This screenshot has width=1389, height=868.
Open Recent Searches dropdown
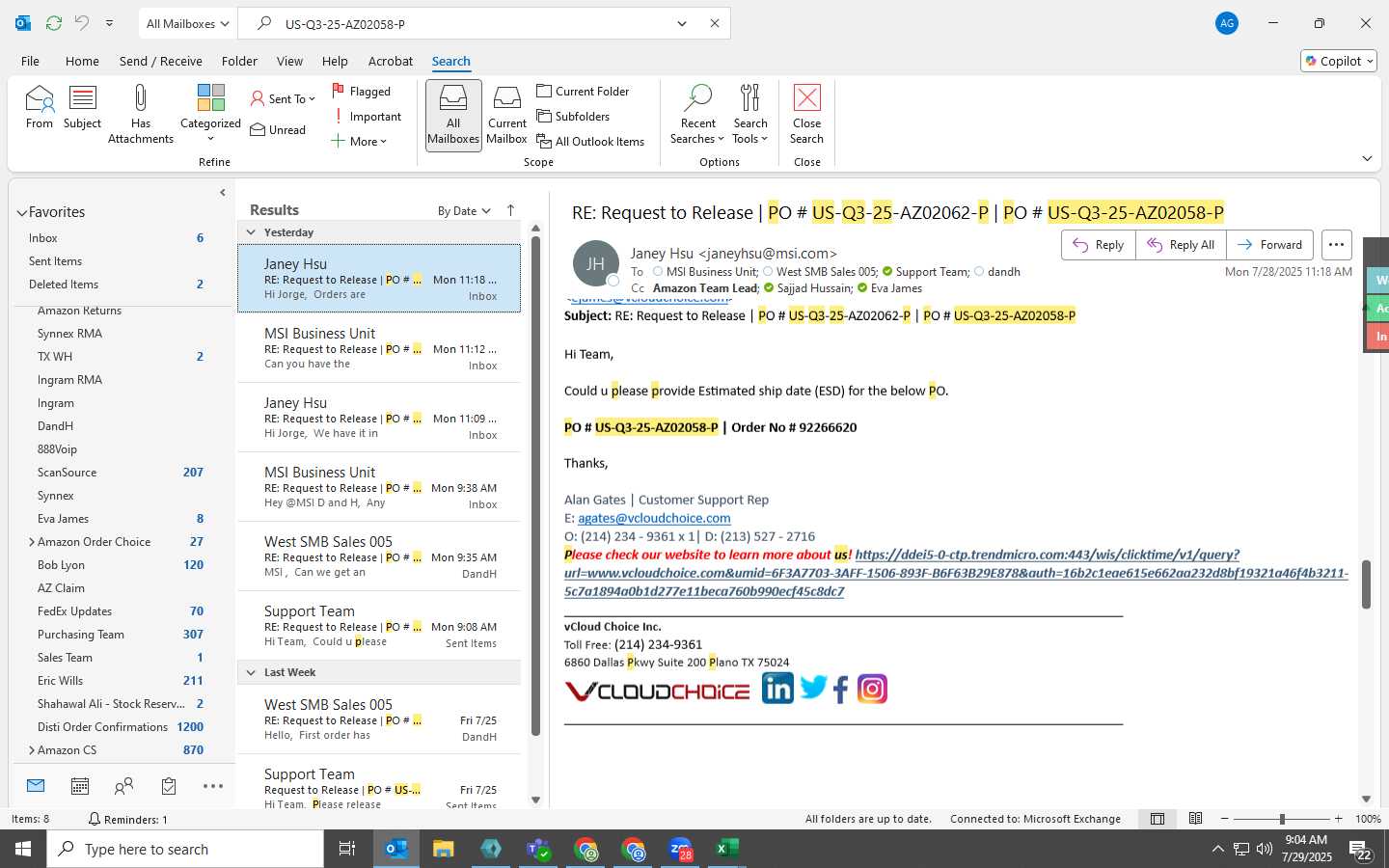697,114
